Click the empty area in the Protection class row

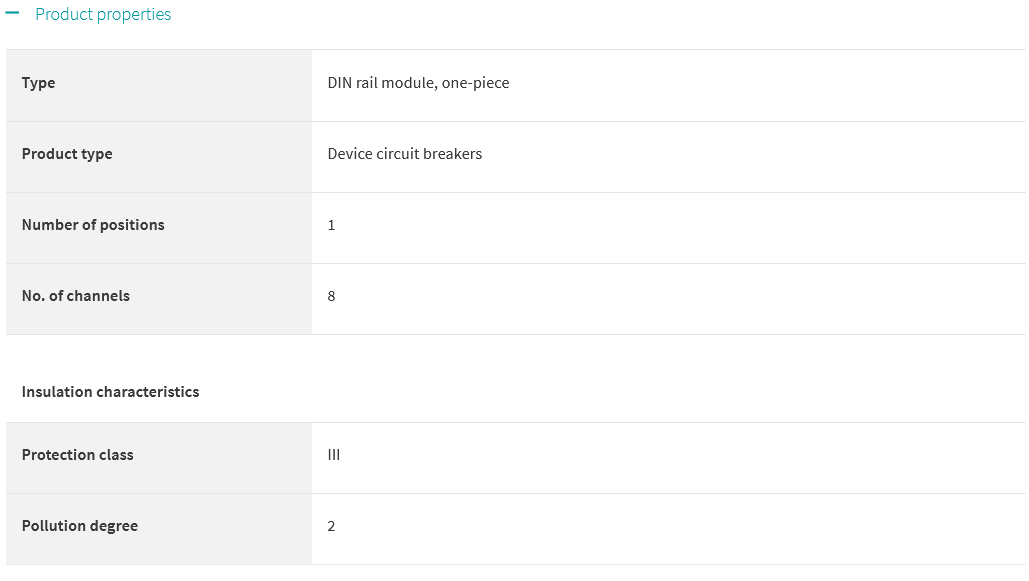click(682, 458)
